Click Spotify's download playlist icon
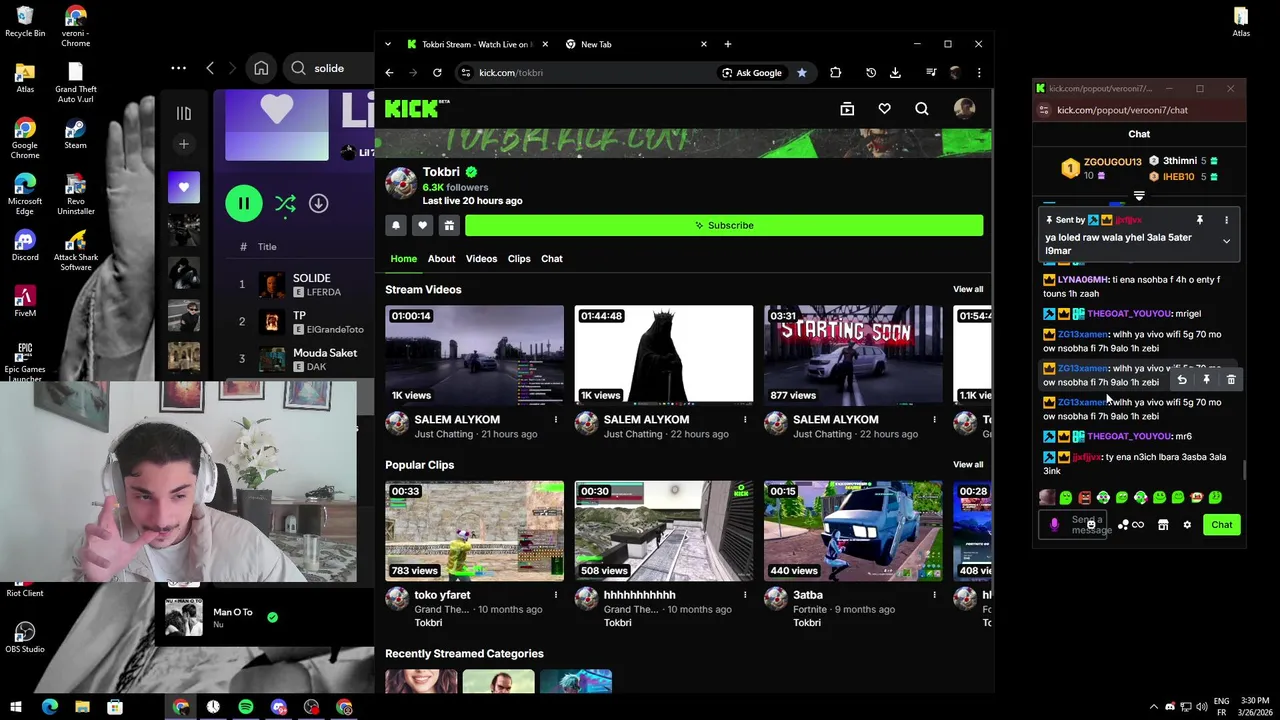This screenshot has height=720, width=1280. pyautogui.click(x=318, y=203)
